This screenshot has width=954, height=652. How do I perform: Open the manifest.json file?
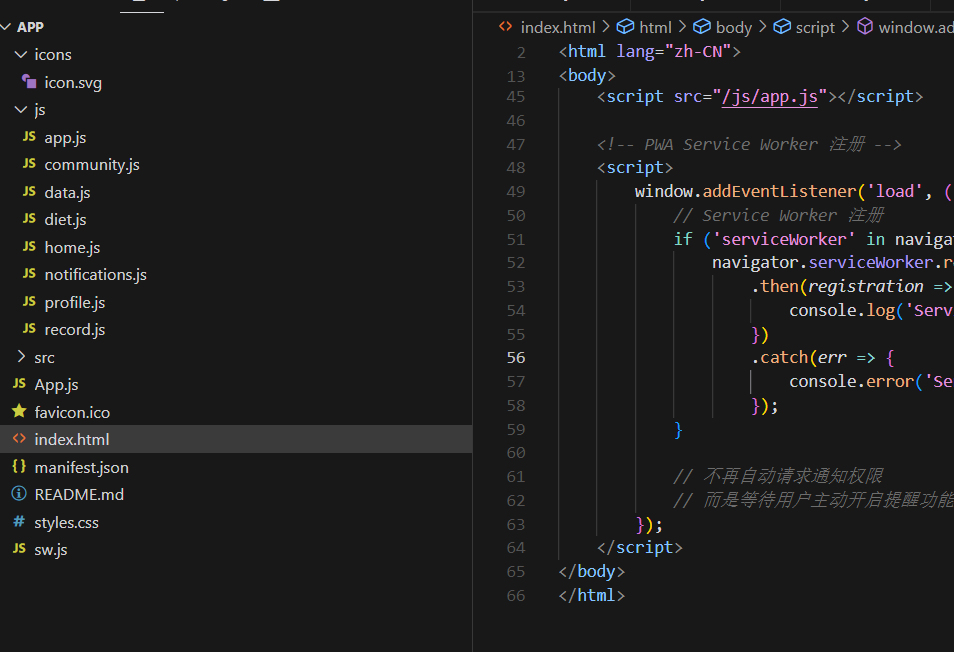(81, 467)
